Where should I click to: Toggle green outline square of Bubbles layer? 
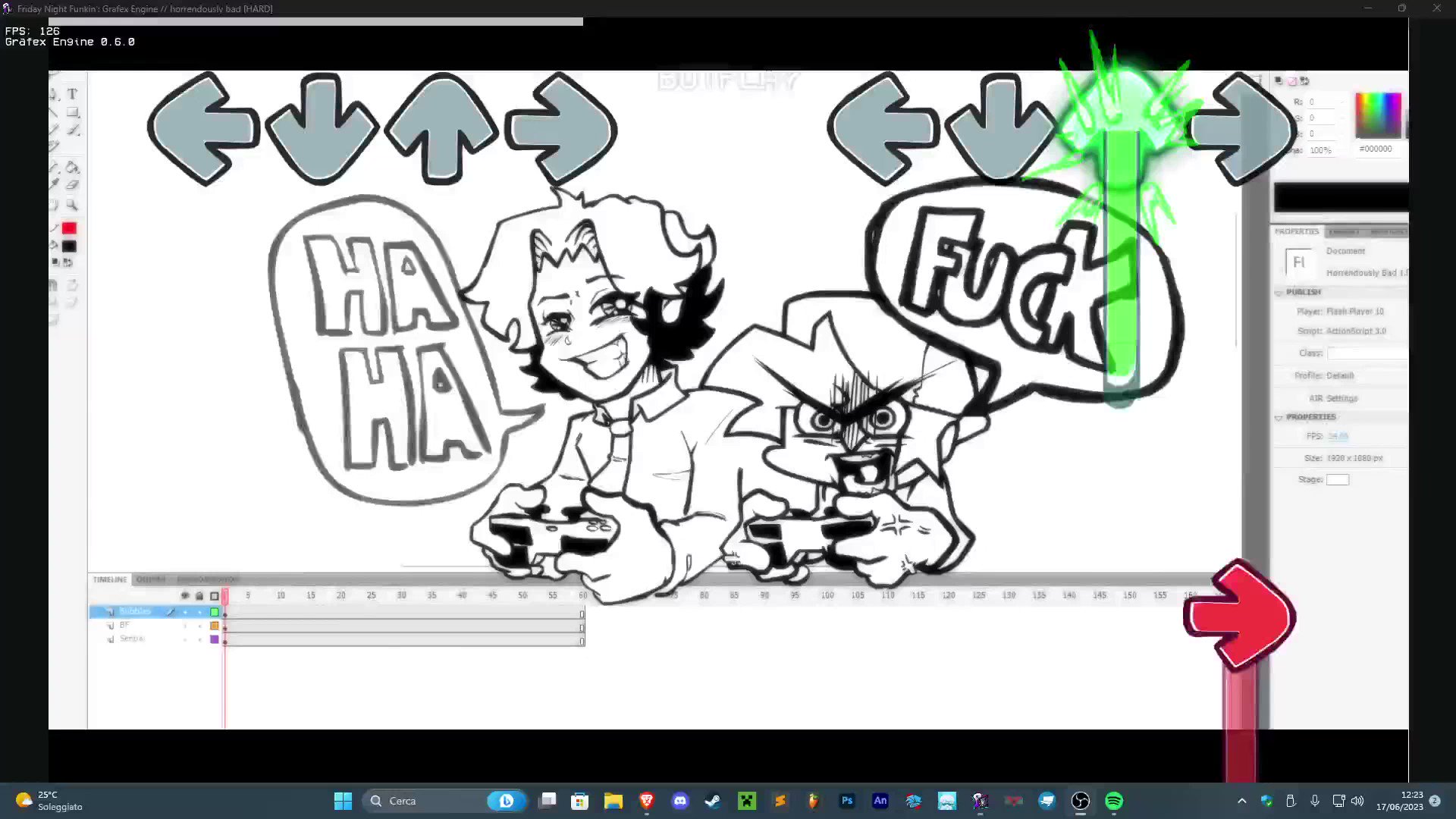click(x=215, y=612)
